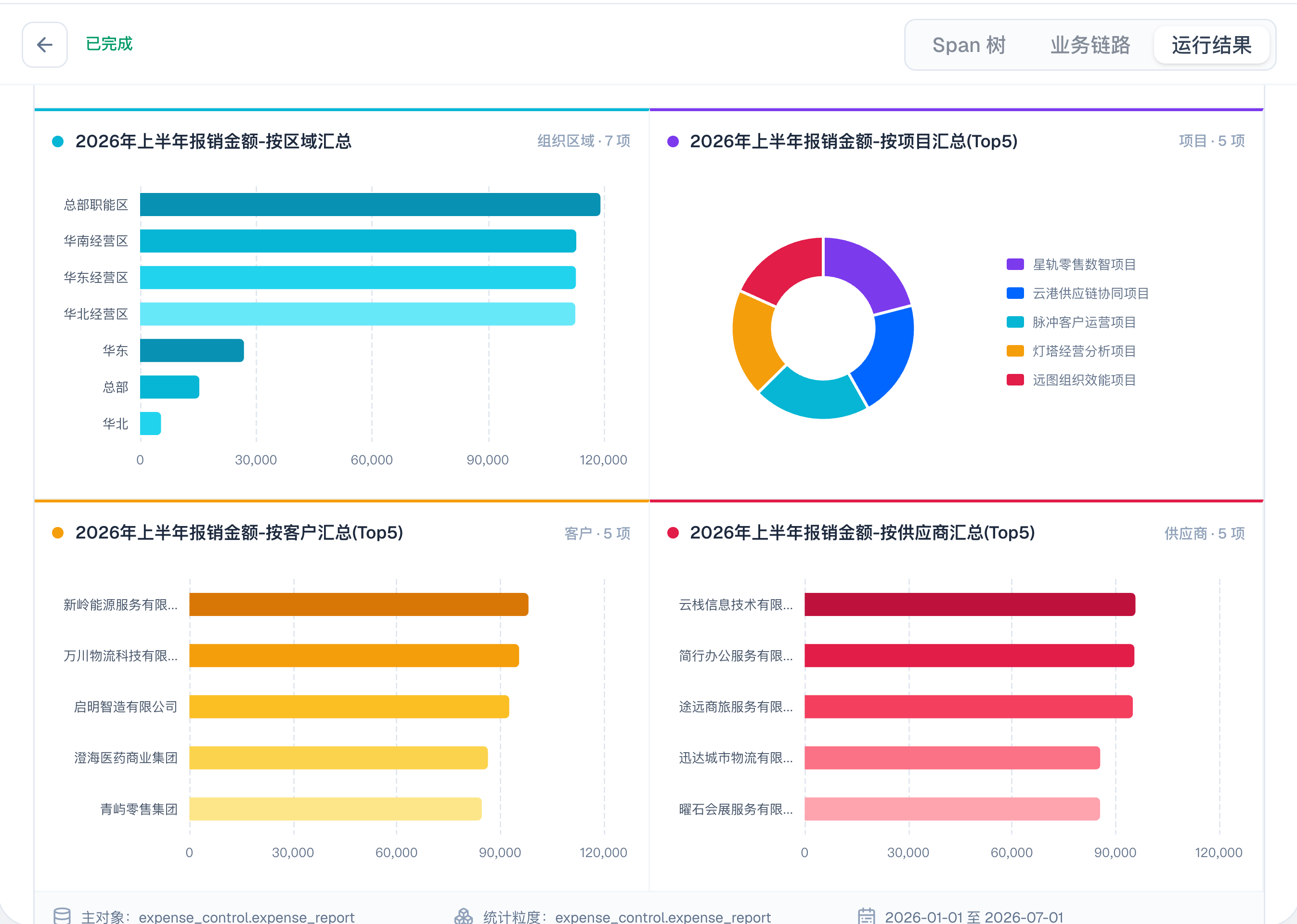1297x924 pixels.
Task: Click the 已完成 status label
Action: click(109, 44)
